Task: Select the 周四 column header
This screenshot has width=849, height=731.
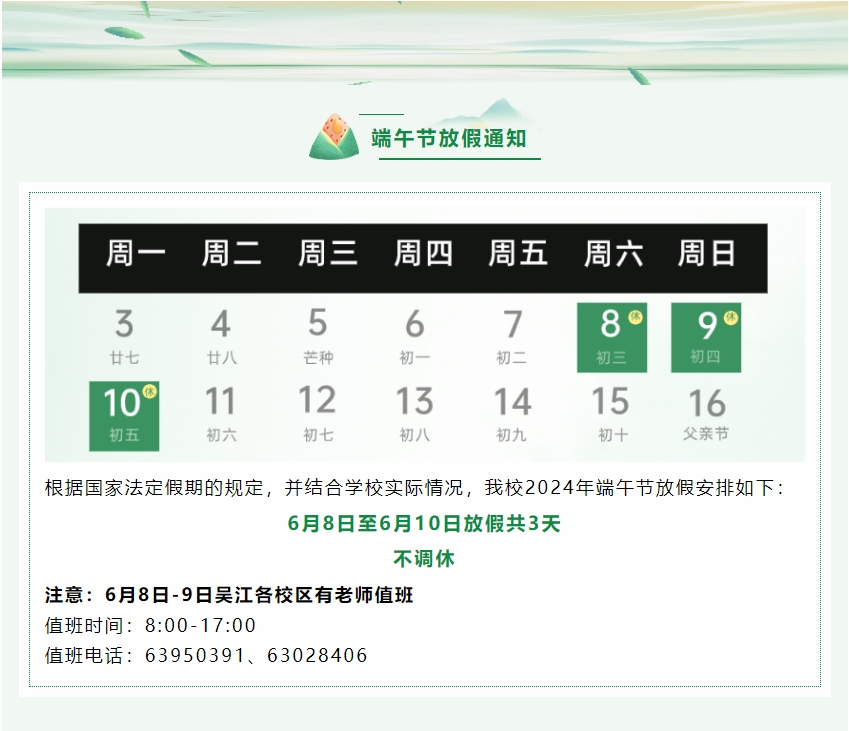Action: [x=423, y=253]
